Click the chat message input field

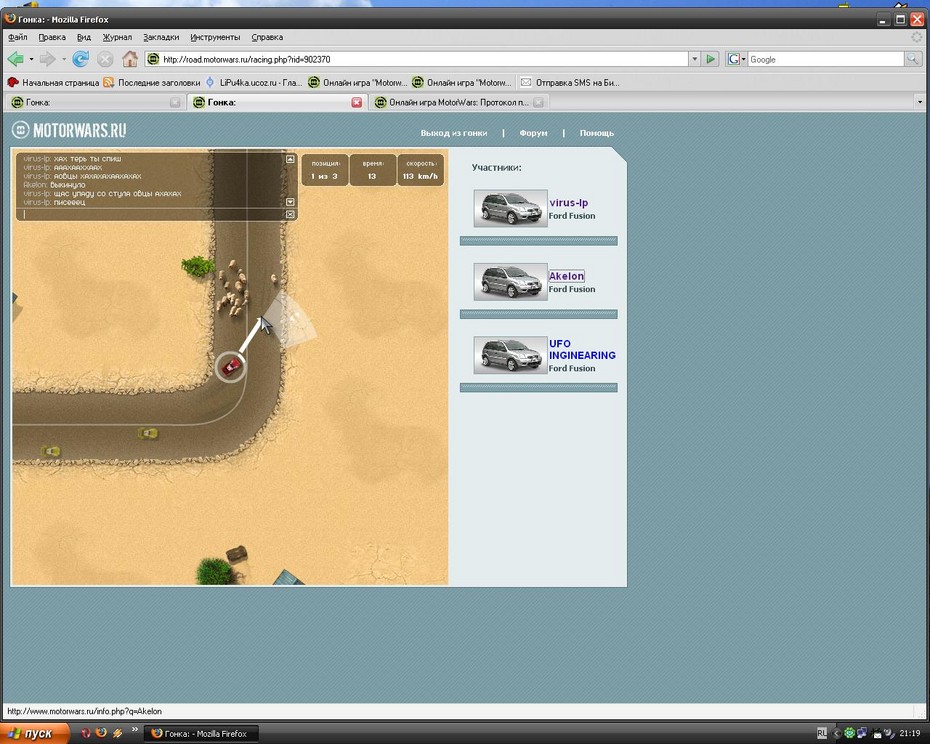153,214
